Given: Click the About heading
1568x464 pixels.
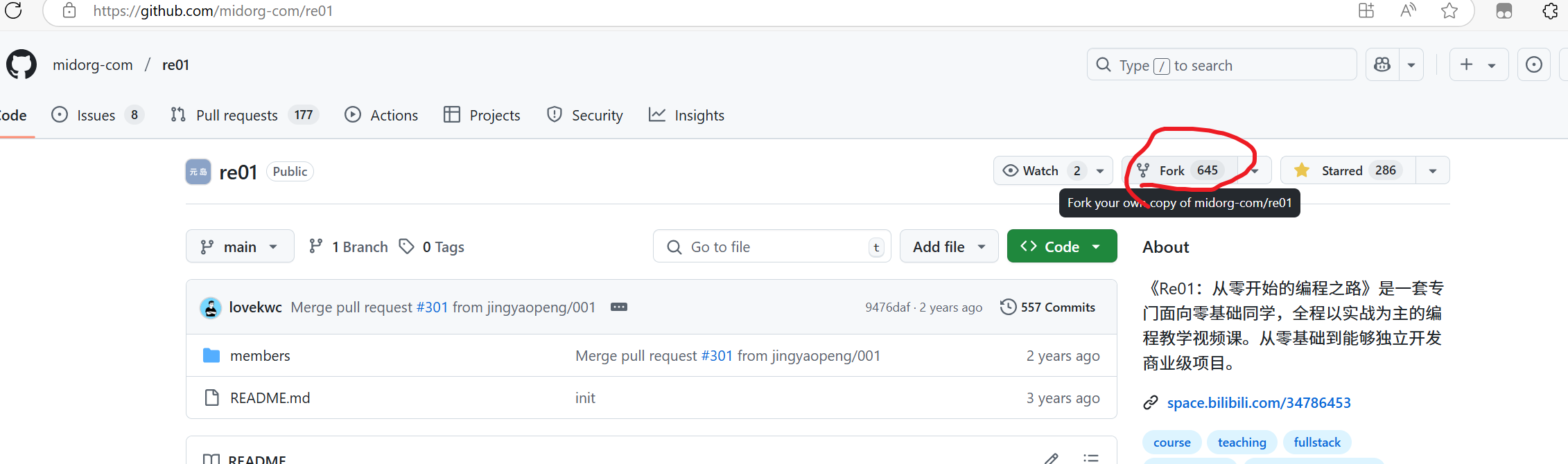Looking at the screenshot, I should (x=1165, y=247).
